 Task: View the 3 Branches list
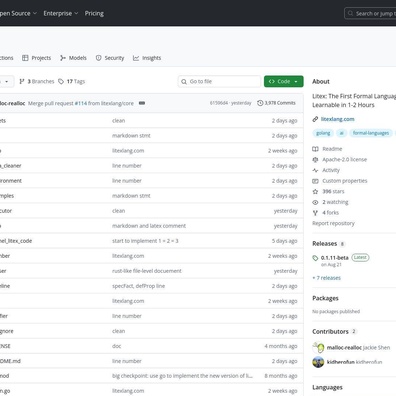pyautogui.click(x=37, y=81)
